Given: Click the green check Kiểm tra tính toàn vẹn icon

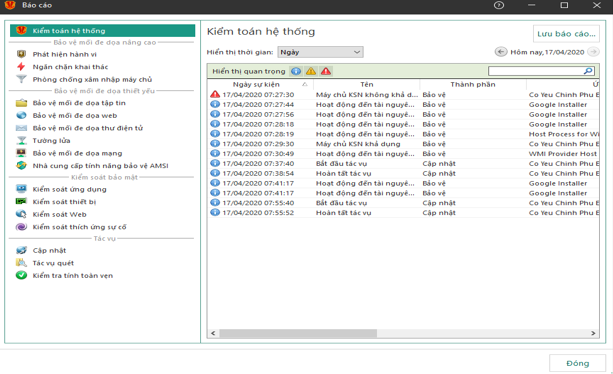Looking at the screenshot, I should (21, 275).
